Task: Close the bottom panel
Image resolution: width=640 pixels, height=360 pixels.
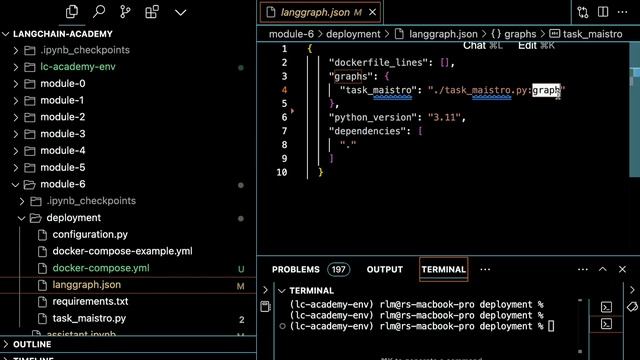Action: pyautogui.click(x=622, y=269)
